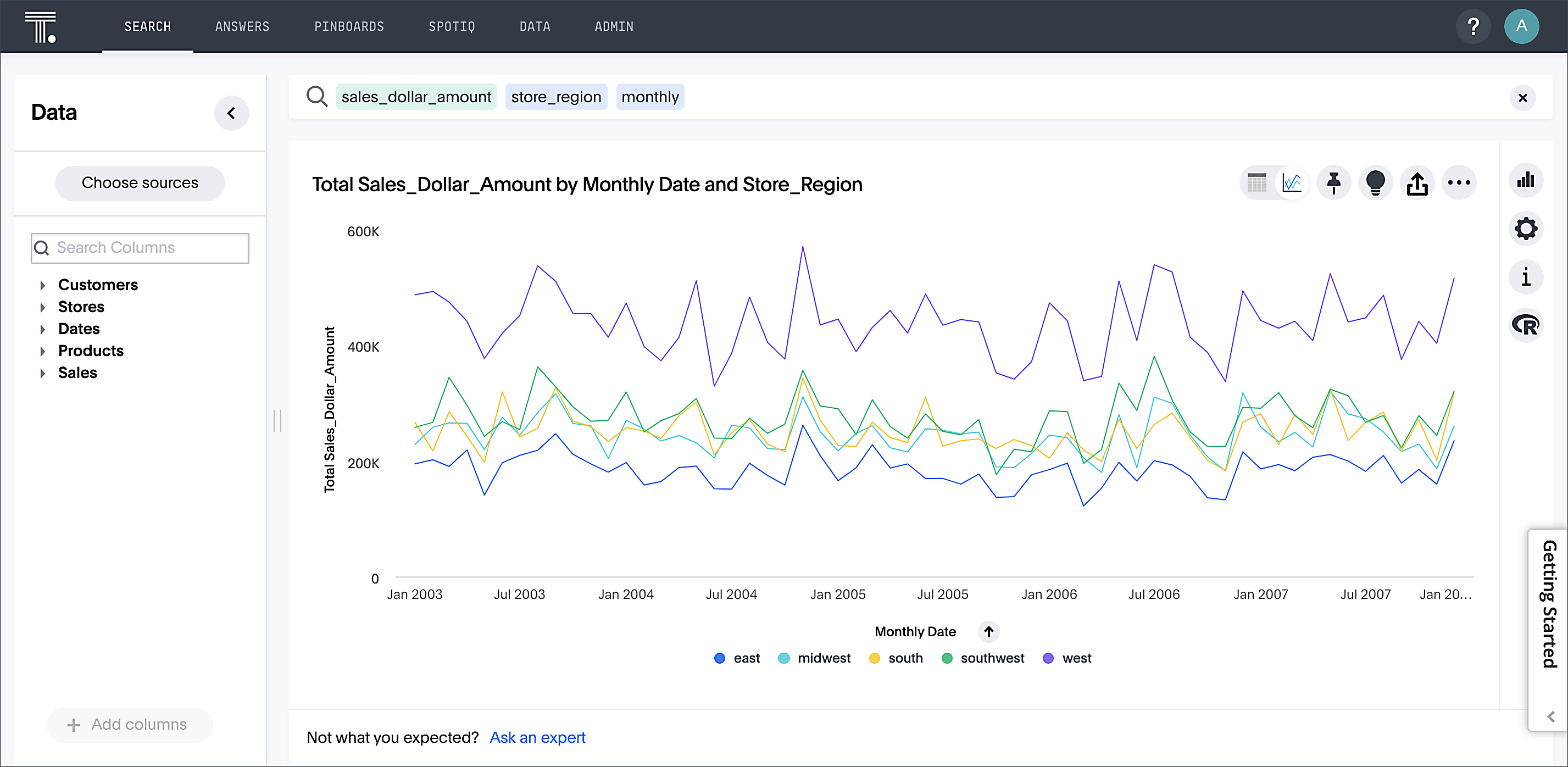This screenshot has width=1568, height=767.
Task: Click the Add columns button
Action: 130,724
